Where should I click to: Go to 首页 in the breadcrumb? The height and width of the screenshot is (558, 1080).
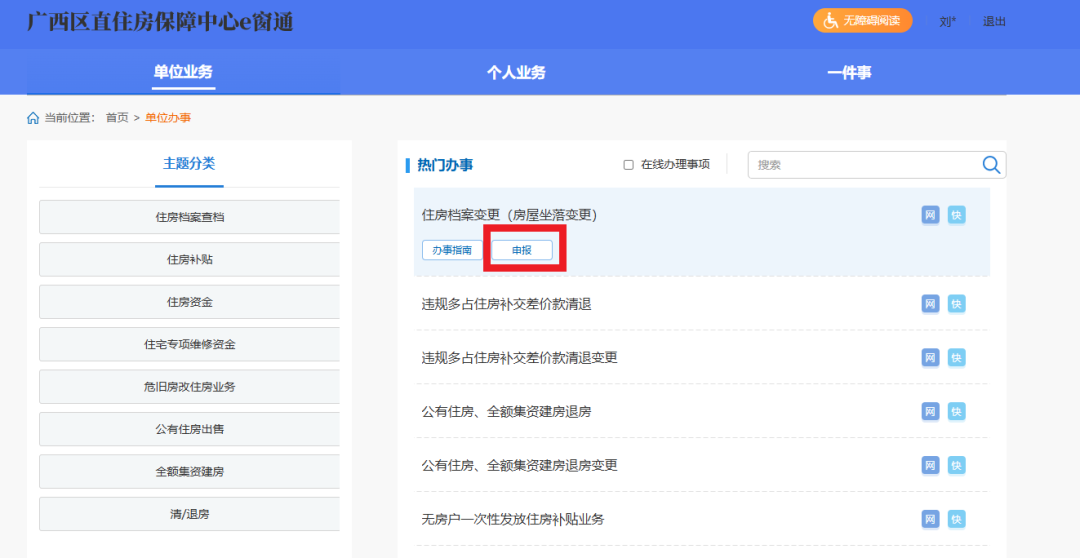point(117,118)
